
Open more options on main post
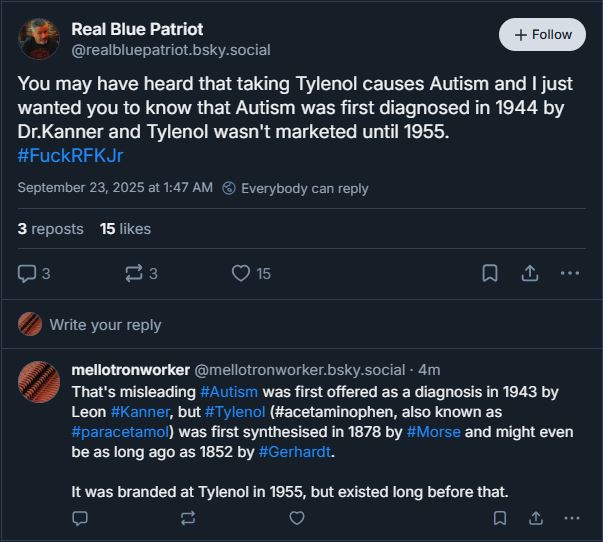tap(570, 273)
